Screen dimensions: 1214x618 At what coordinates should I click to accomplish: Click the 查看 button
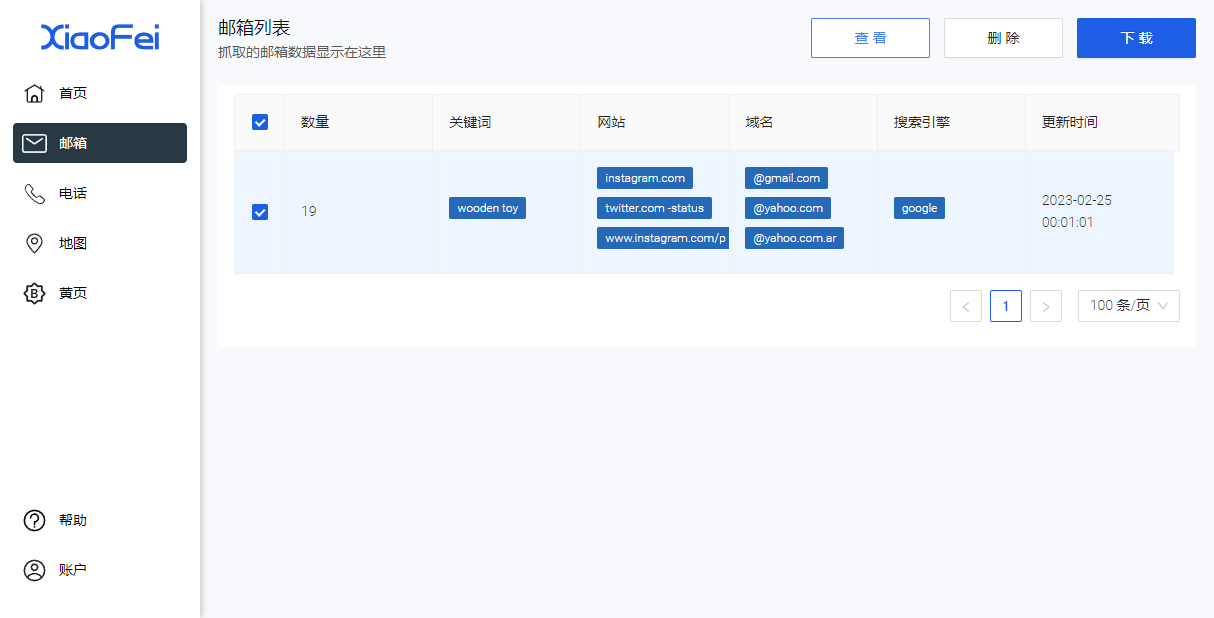pyautogui.click(x=870, y=38)
